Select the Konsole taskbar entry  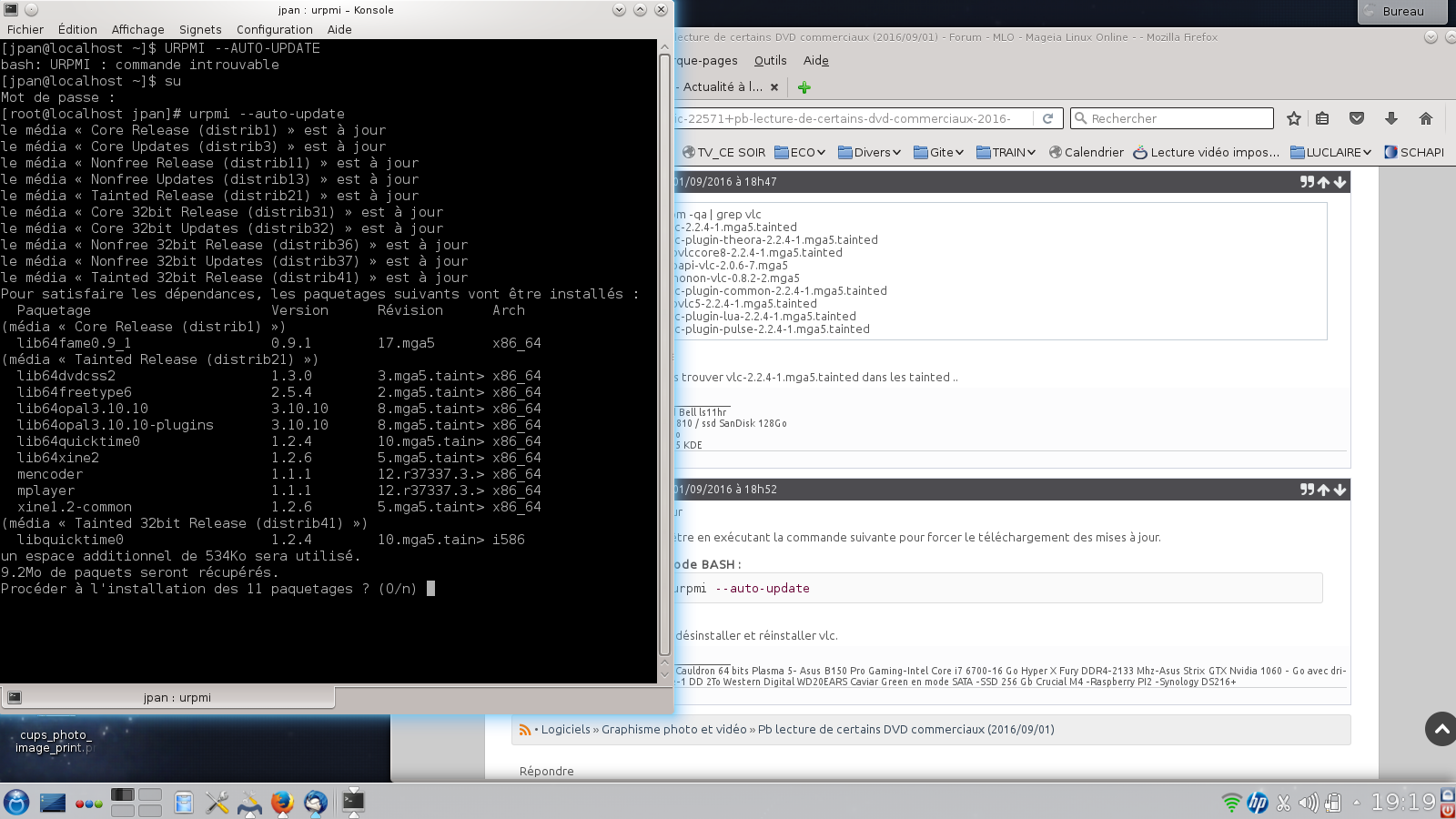coord(353,801)
